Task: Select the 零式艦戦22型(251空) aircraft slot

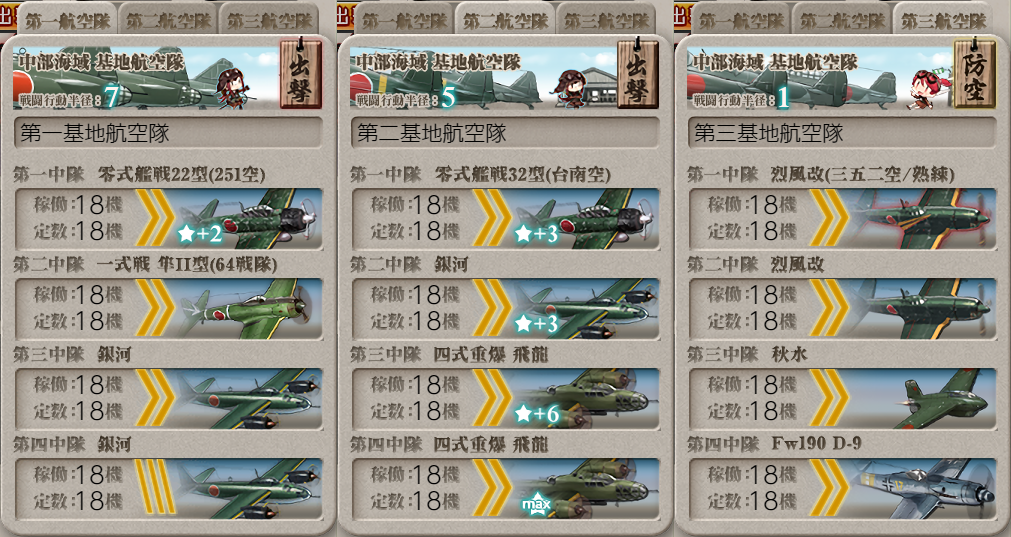Action: coord(168,219)
